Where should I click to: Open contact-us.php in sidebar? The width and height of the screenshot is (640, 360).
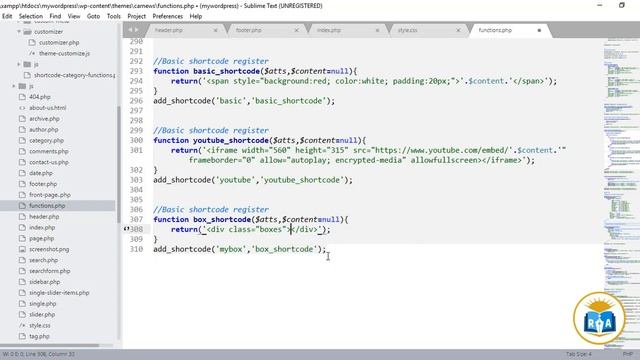point(49,162)
